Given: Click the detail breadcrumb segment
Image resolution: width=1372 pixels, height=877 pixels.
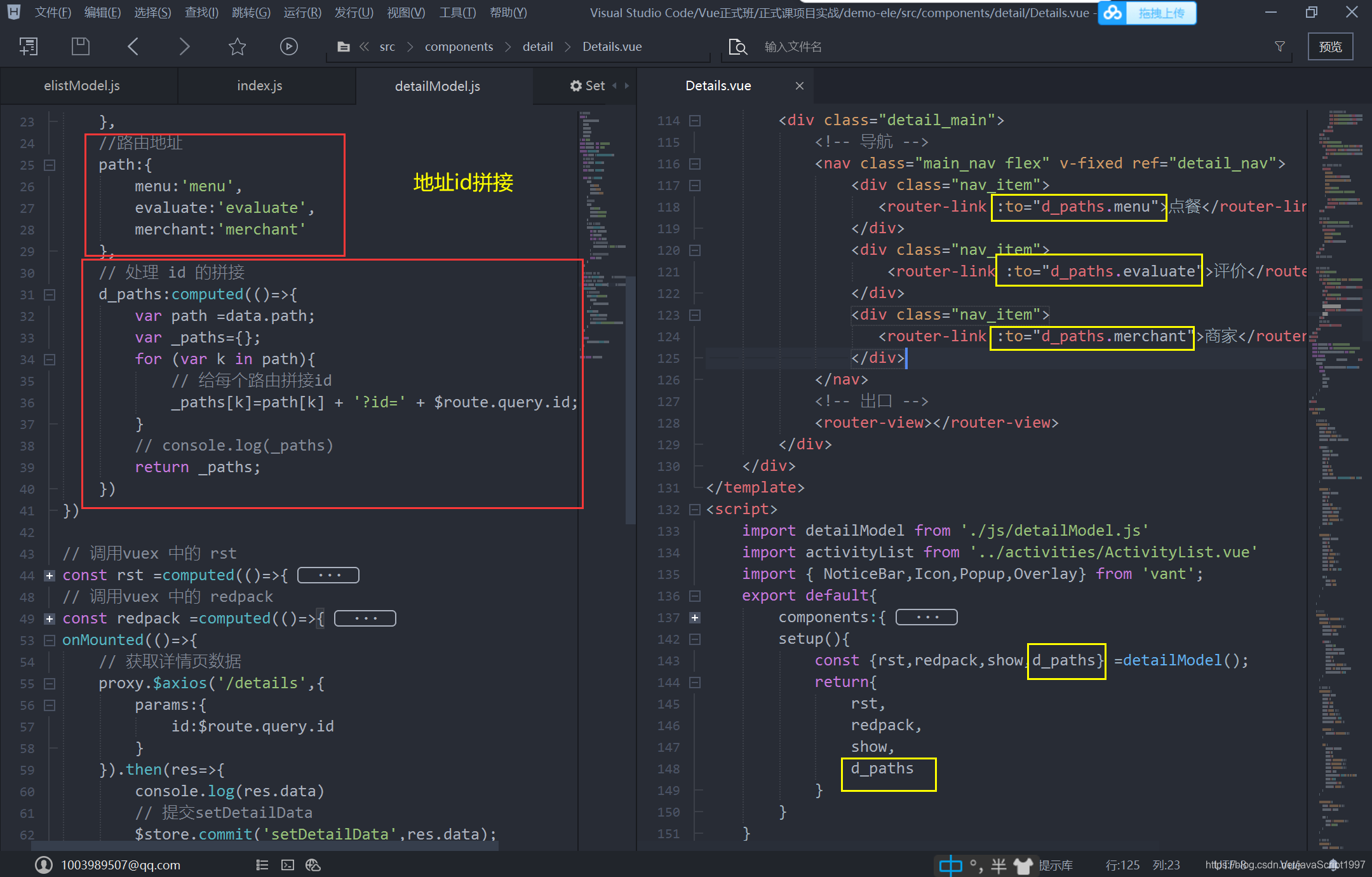Looking at the screenshot, I should click(x=537, y=47).
